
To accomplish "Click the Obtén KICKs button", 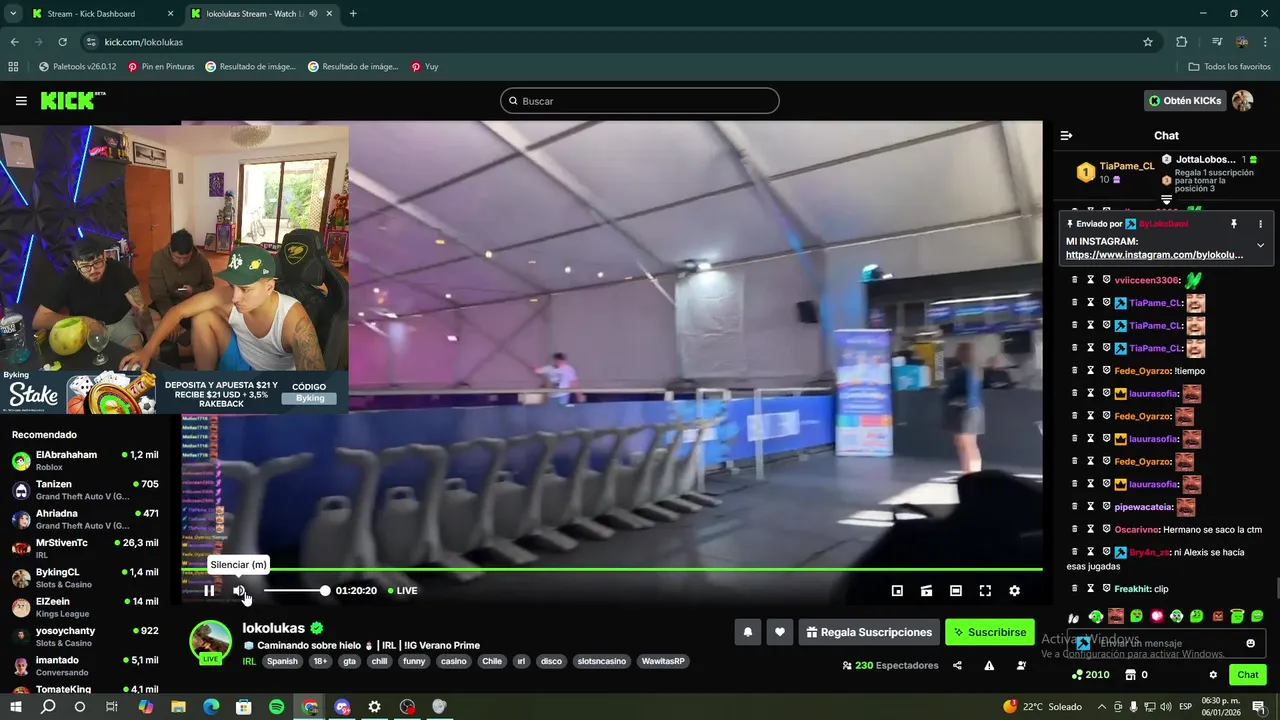I will click(1185, 100).
